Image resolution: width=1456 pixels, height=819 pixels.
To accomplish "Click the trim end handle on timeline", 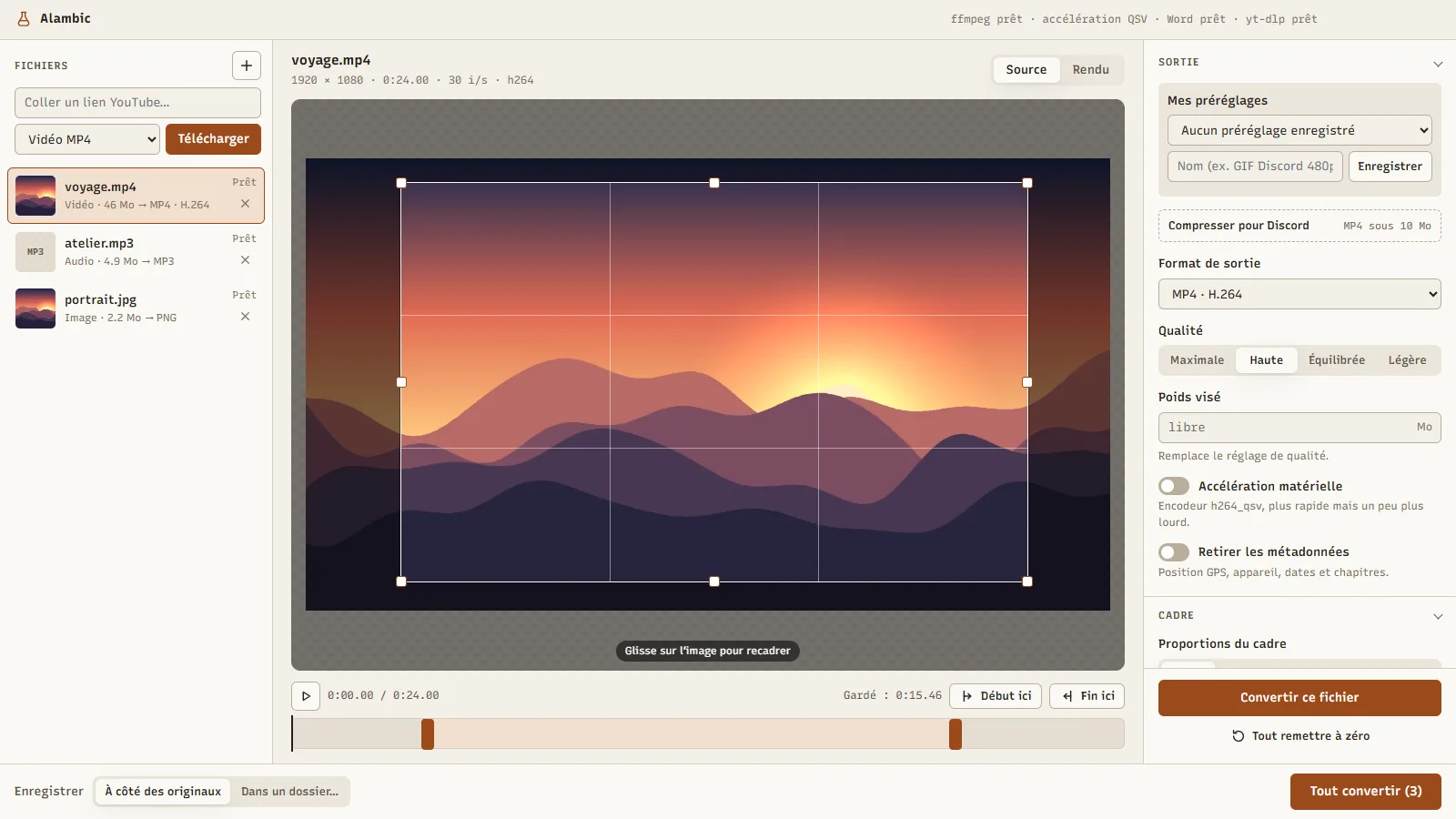I will tap(955, 734).
